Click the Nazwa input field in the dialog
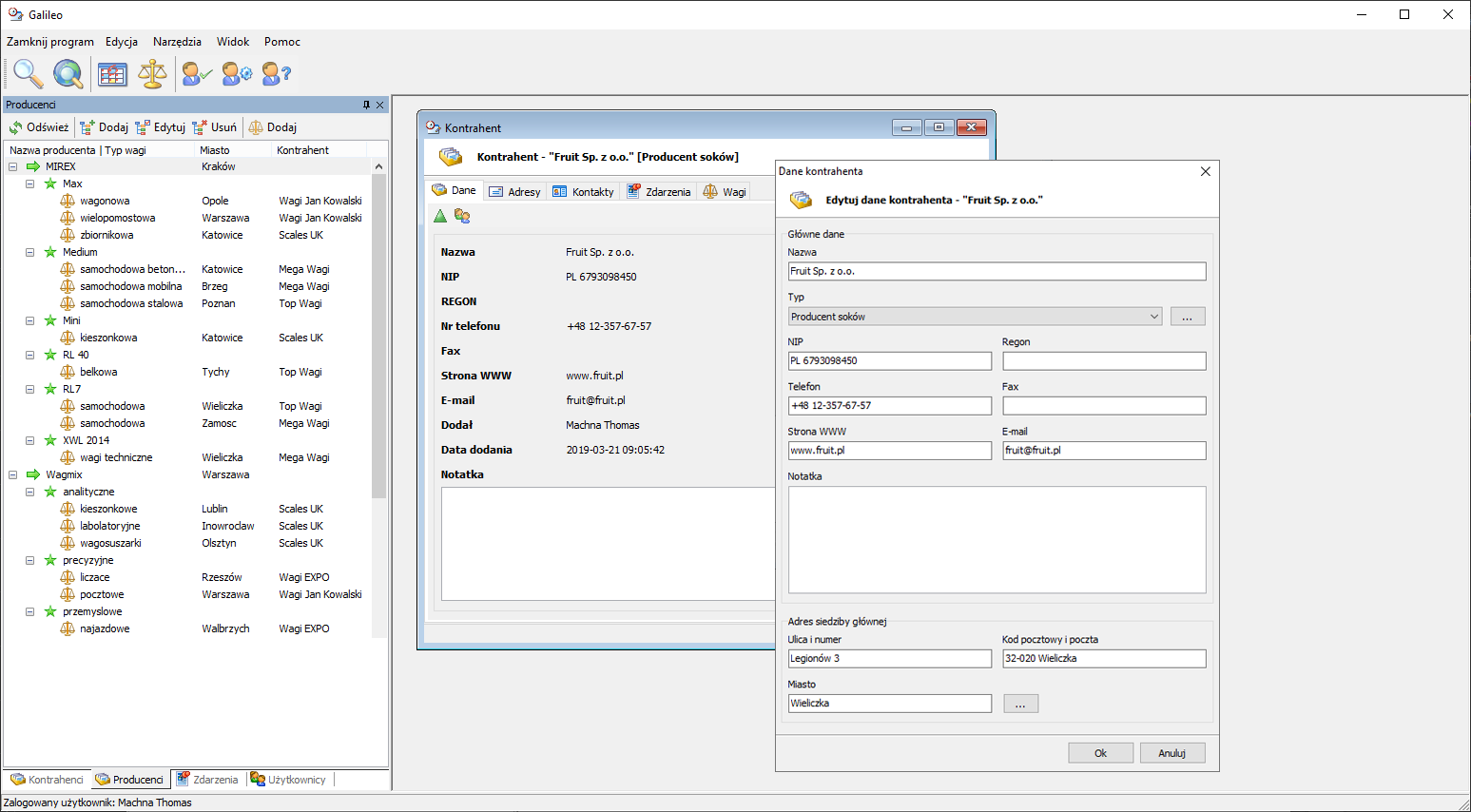This screenshot has width=1471, height=812. click(996, 271)
